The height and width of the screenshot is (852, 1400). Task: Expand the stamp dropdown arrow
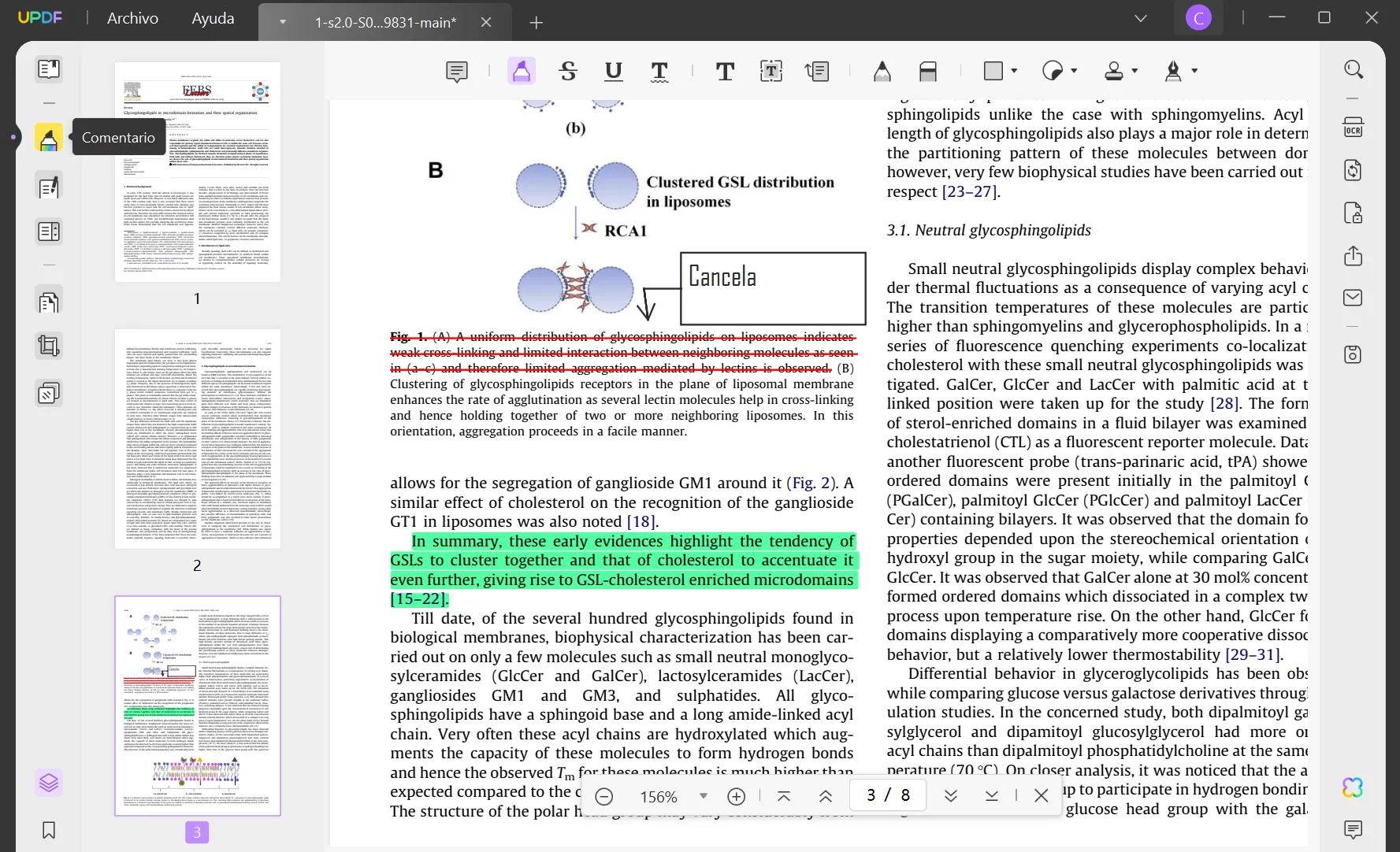1134,71
